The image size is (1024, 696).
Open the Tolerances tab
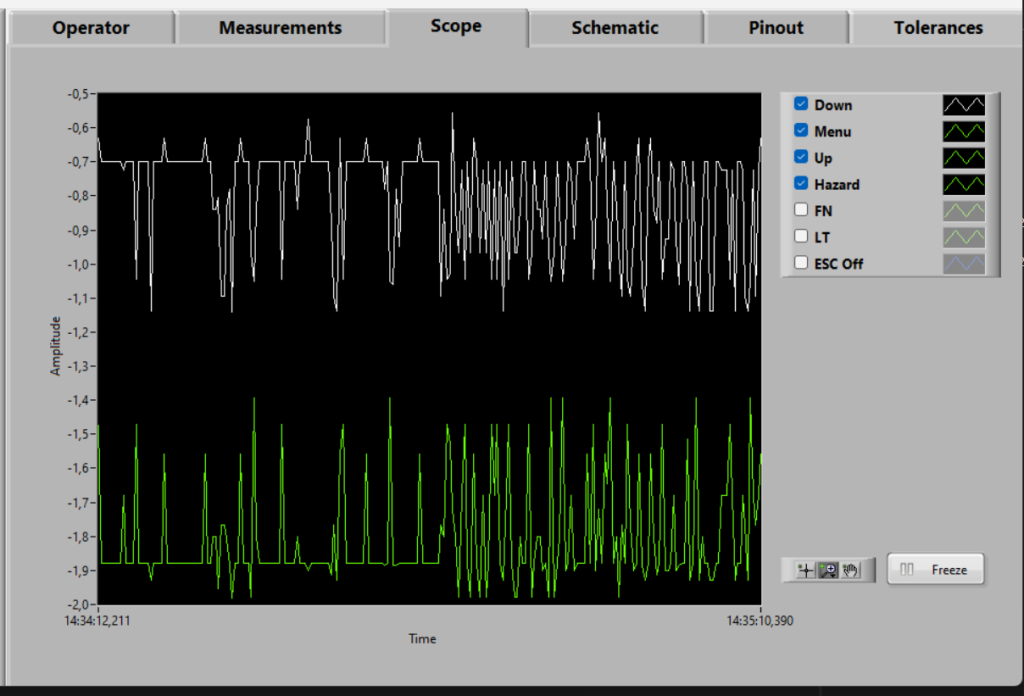pyautogui.click(x=938, y=28)
